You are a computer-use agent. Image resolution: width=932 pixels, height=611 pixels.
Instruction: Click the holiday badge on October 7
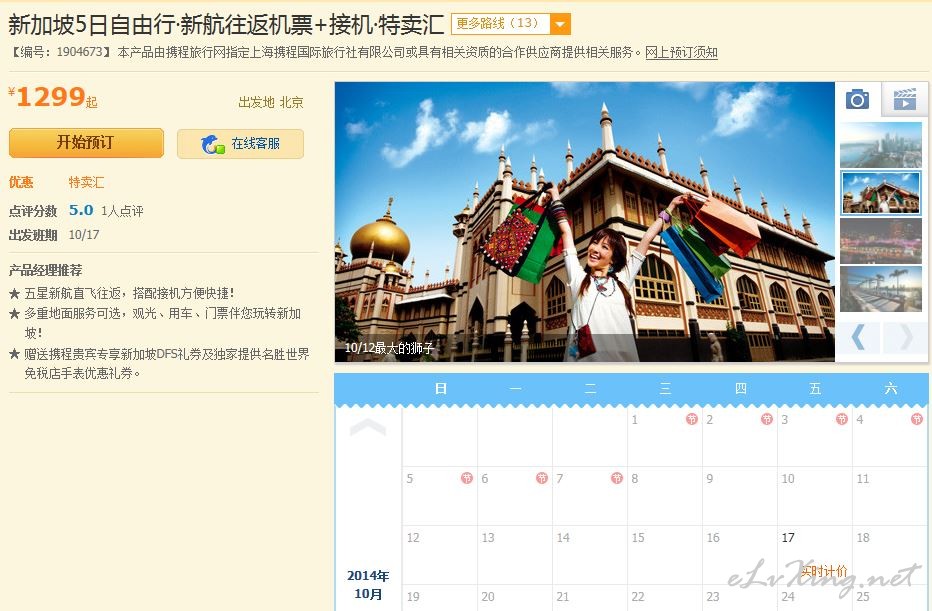[617, 478]
